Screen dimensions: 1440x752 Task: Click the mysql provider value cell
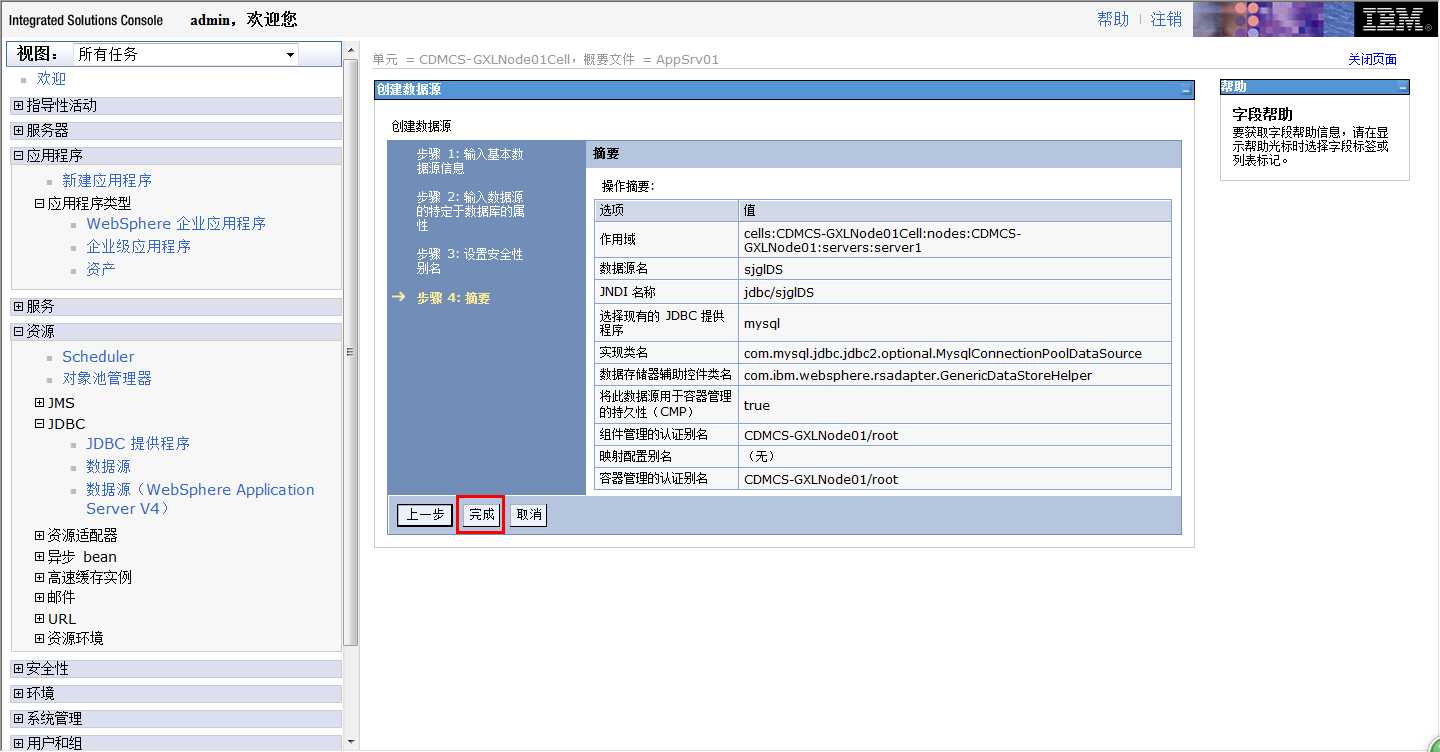pyautogui.click(x=955, y=323)
